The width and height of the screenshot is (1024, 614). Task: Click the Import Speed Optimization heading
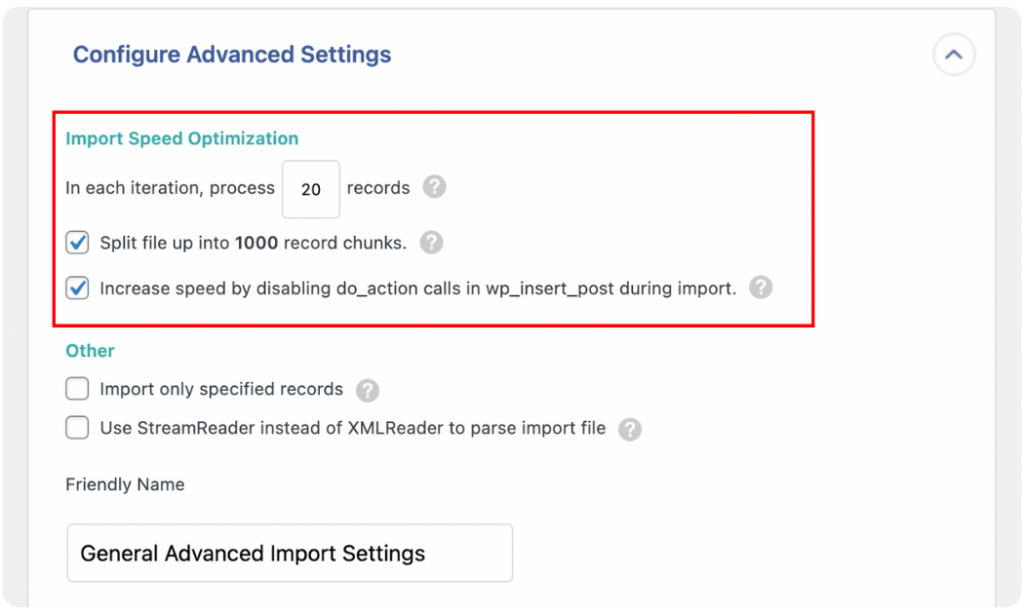tap(182, 138)
